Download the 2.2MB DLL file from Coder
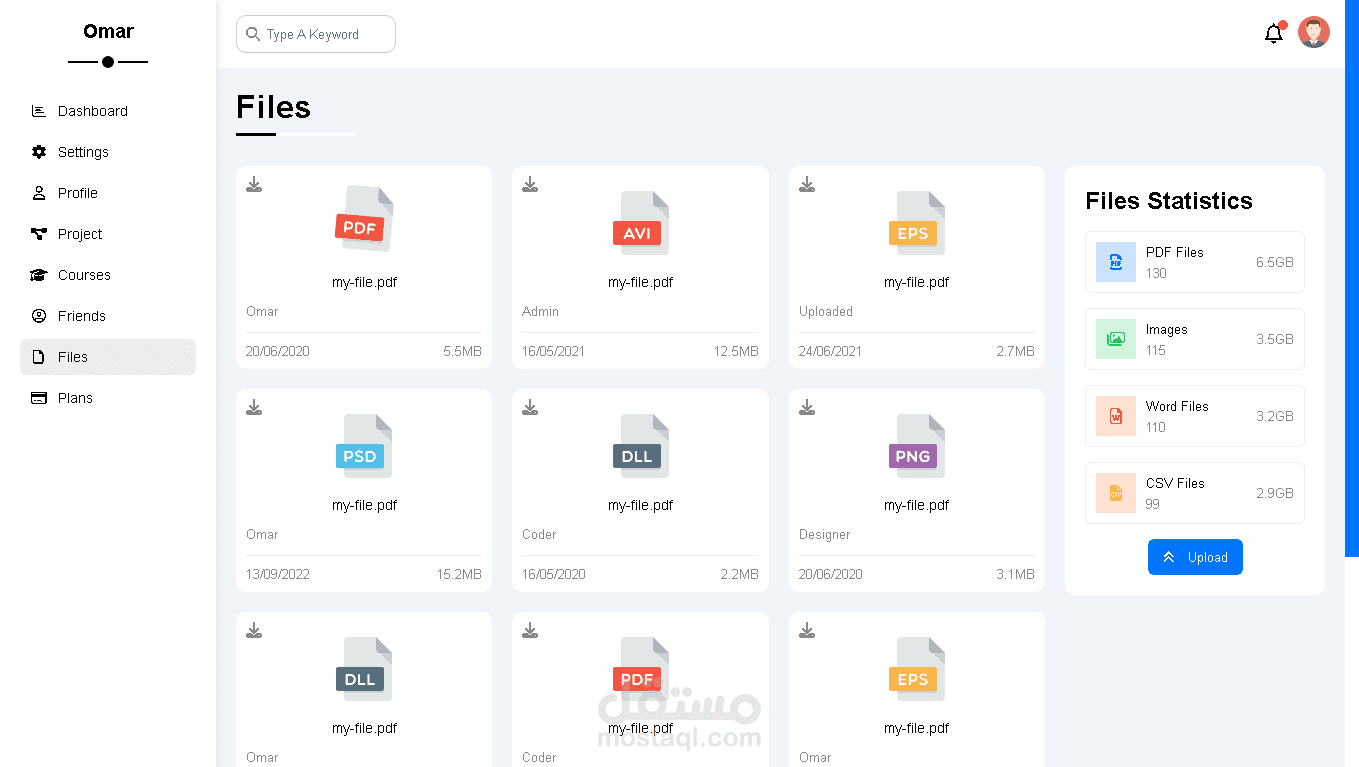1359x767 pixels. coord(530,407)
